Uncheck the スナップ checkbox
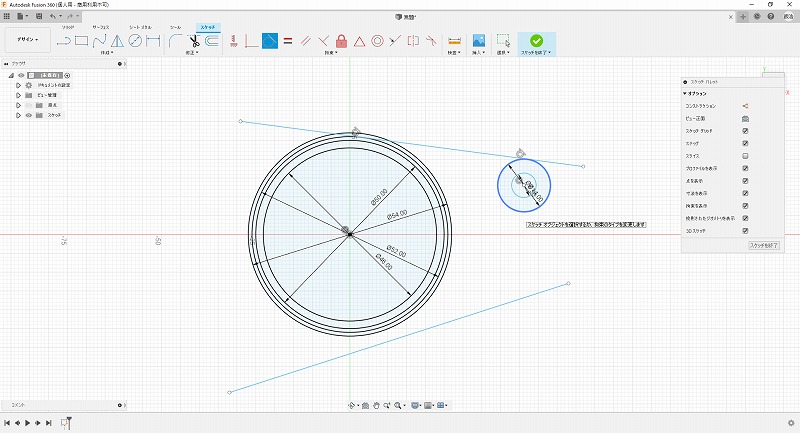800x433 pixels. tap(746, 144)
